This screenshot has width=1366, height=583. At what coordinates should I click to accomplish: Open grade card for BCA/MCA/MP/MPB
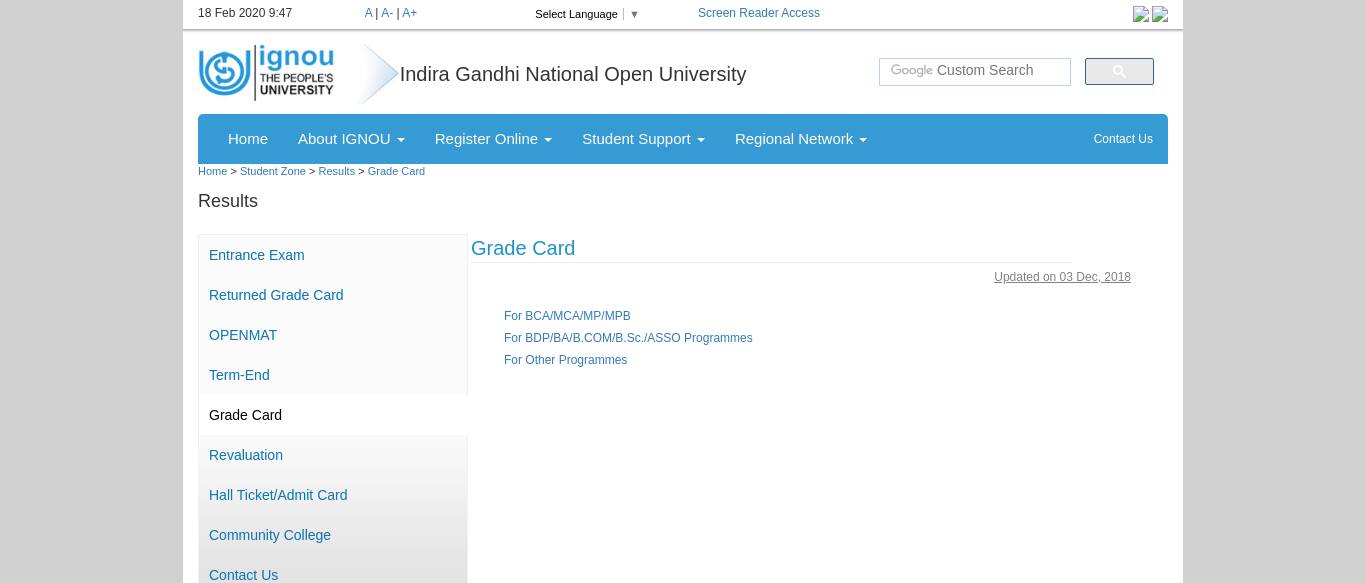coord(567,316)
